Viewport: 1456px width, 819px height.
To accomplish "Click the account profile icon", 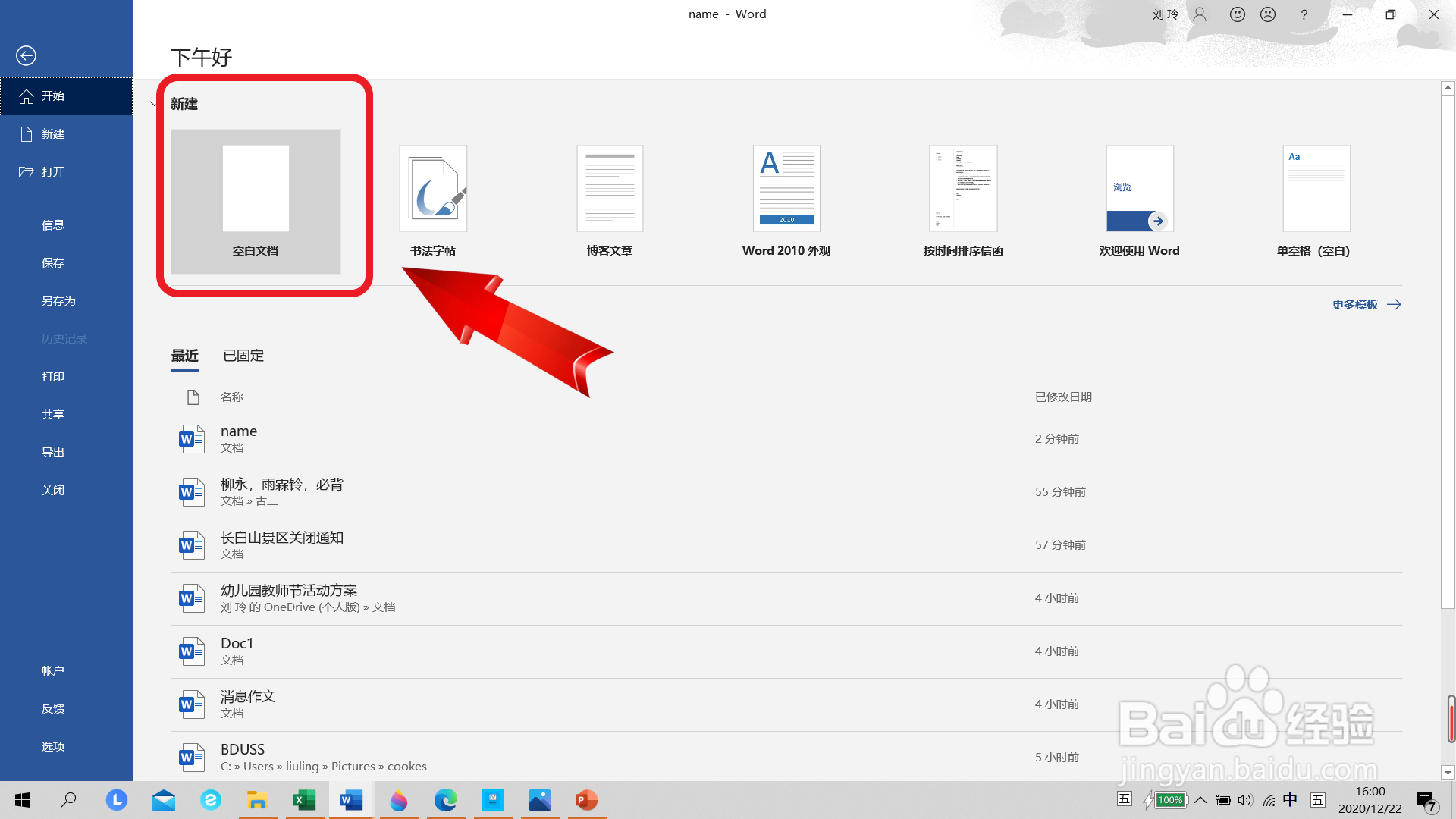I will (1200, 14).
